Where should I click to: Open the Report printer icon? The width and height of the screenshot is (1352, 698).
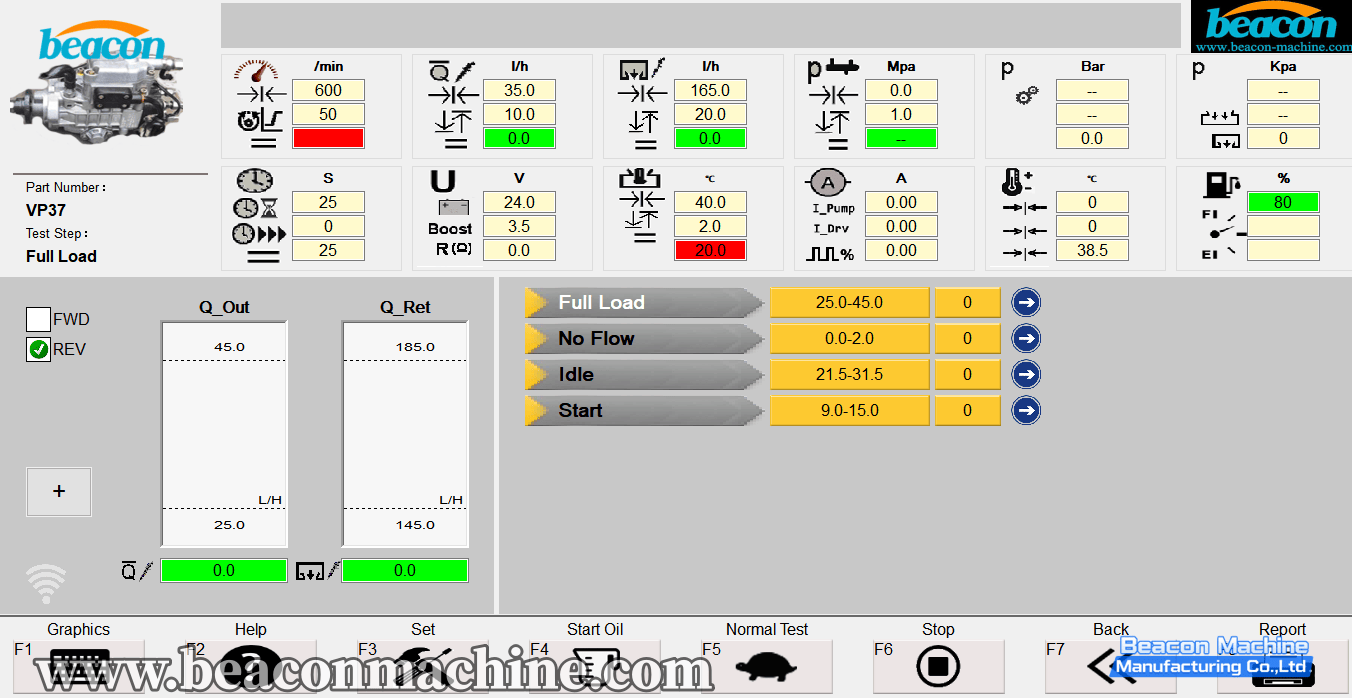1282,665
